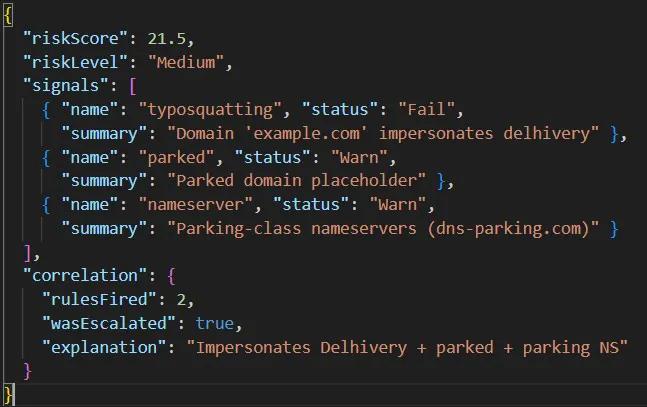The height and width of the screenshot is (407, 647).
Task: Click the closing square bracket of signals
Action: [x=28, y=253]
